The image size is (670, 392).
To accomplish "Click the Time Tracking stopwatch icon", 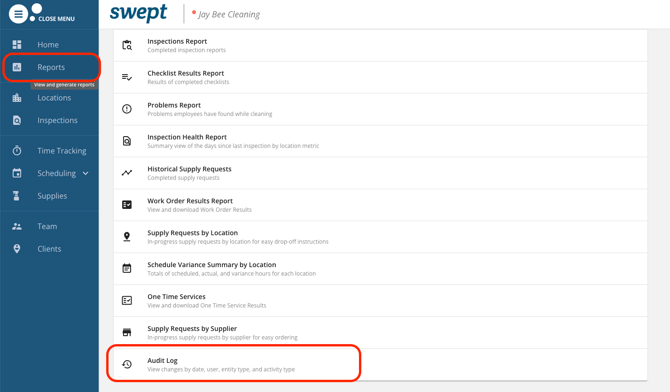I will point(17,150).
